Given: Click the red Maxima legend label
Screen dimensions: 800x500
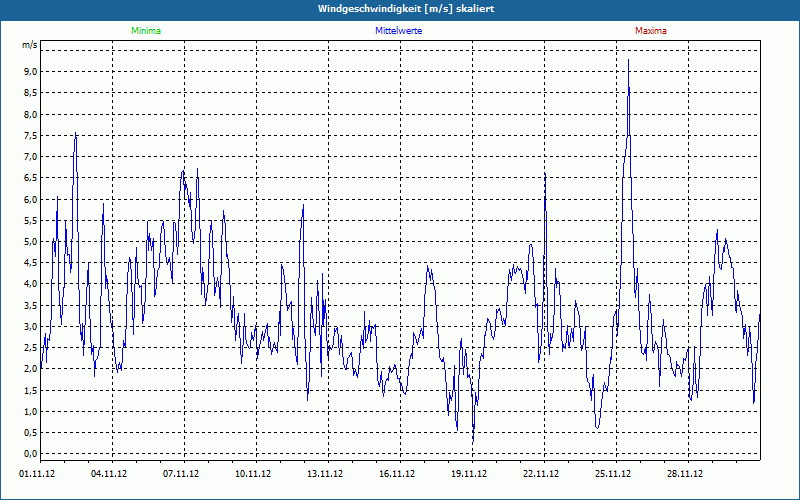Looking at the screenshot, I should click(651, 31).
